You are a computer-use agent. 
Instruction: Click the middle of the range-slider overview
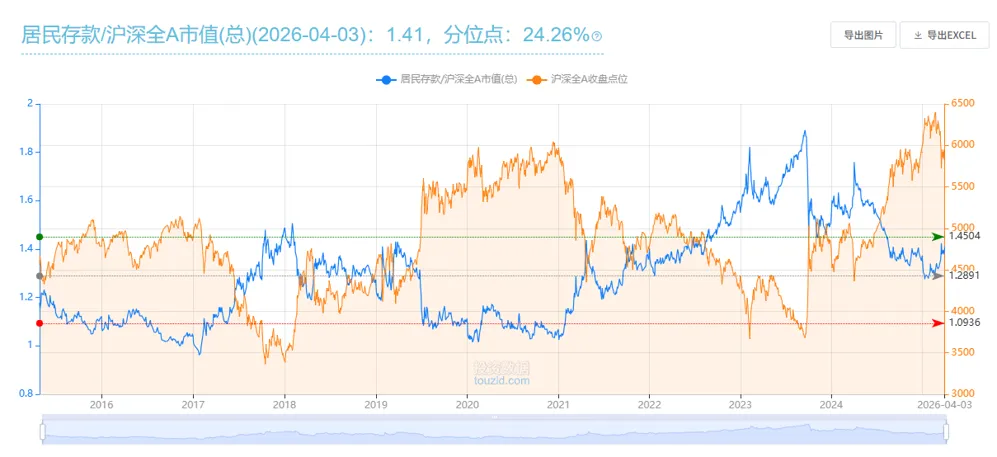pyautogui.click(x=494, y=432)
